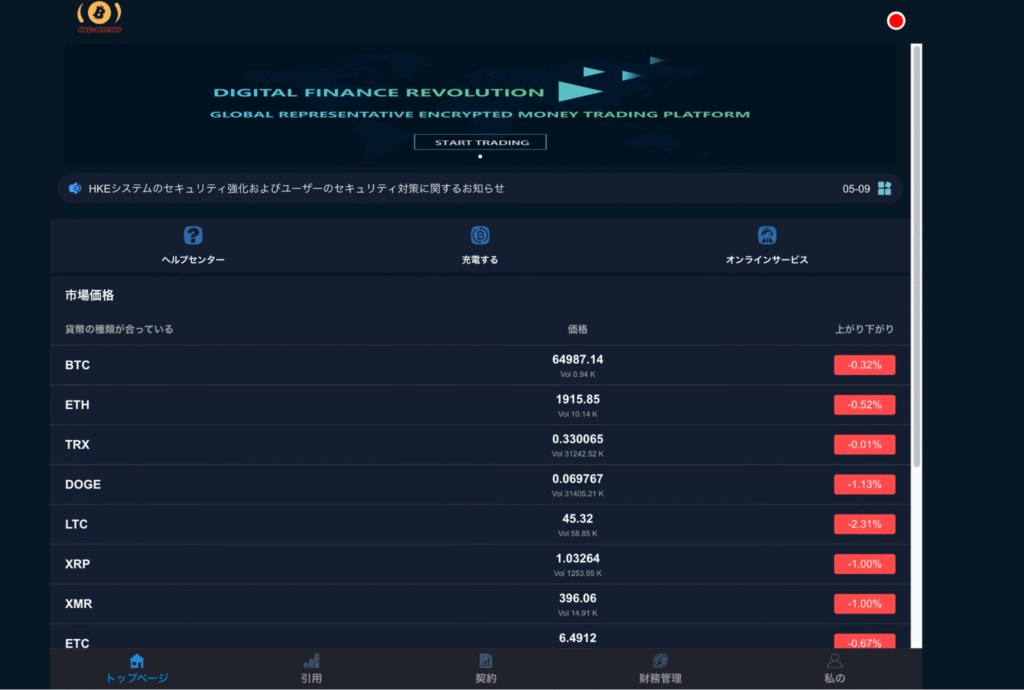Click the 市場価格 section heading

[x=89, y=296]
